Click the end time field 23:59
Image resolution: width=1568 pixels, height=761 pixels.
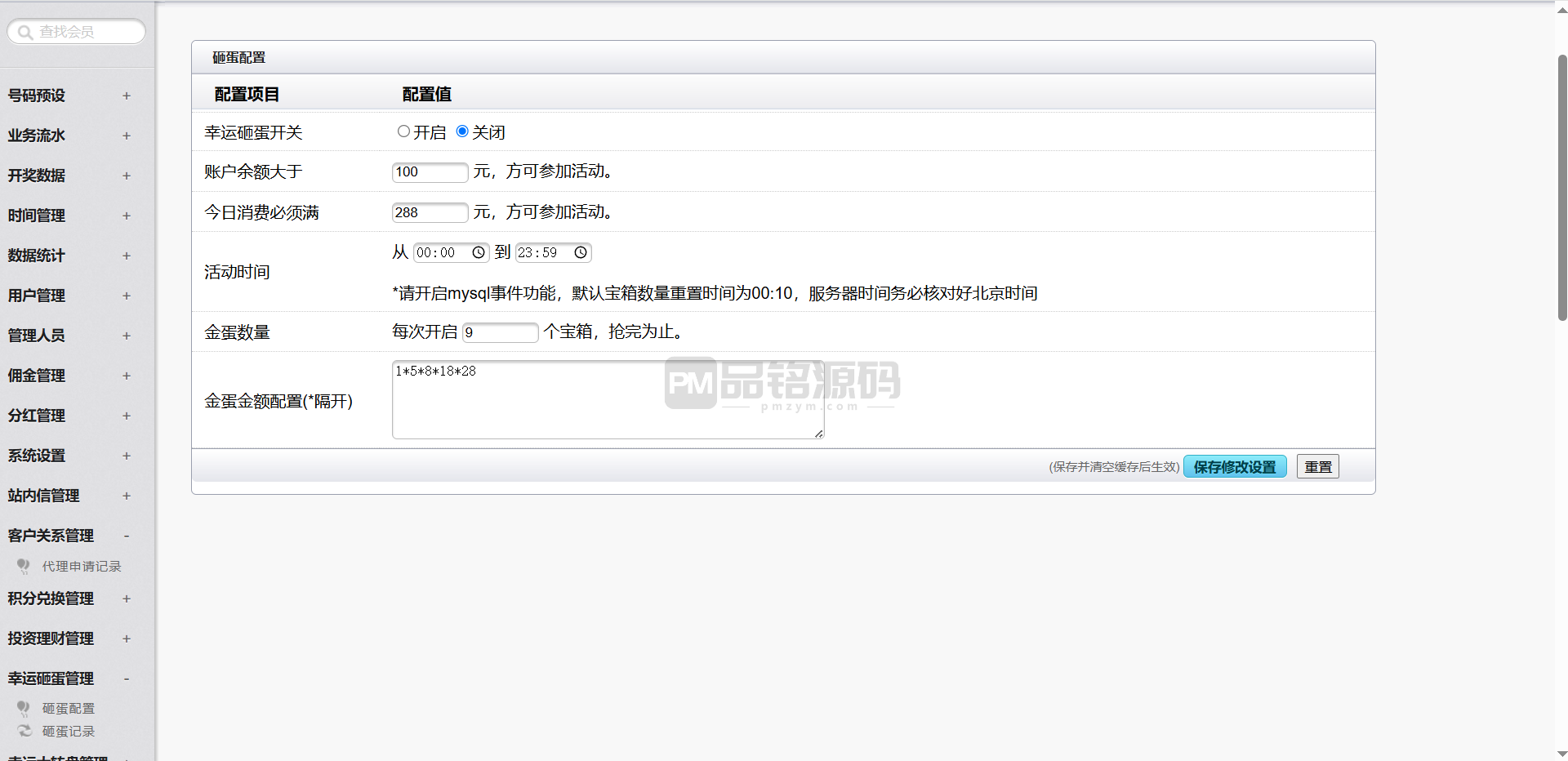554,252
